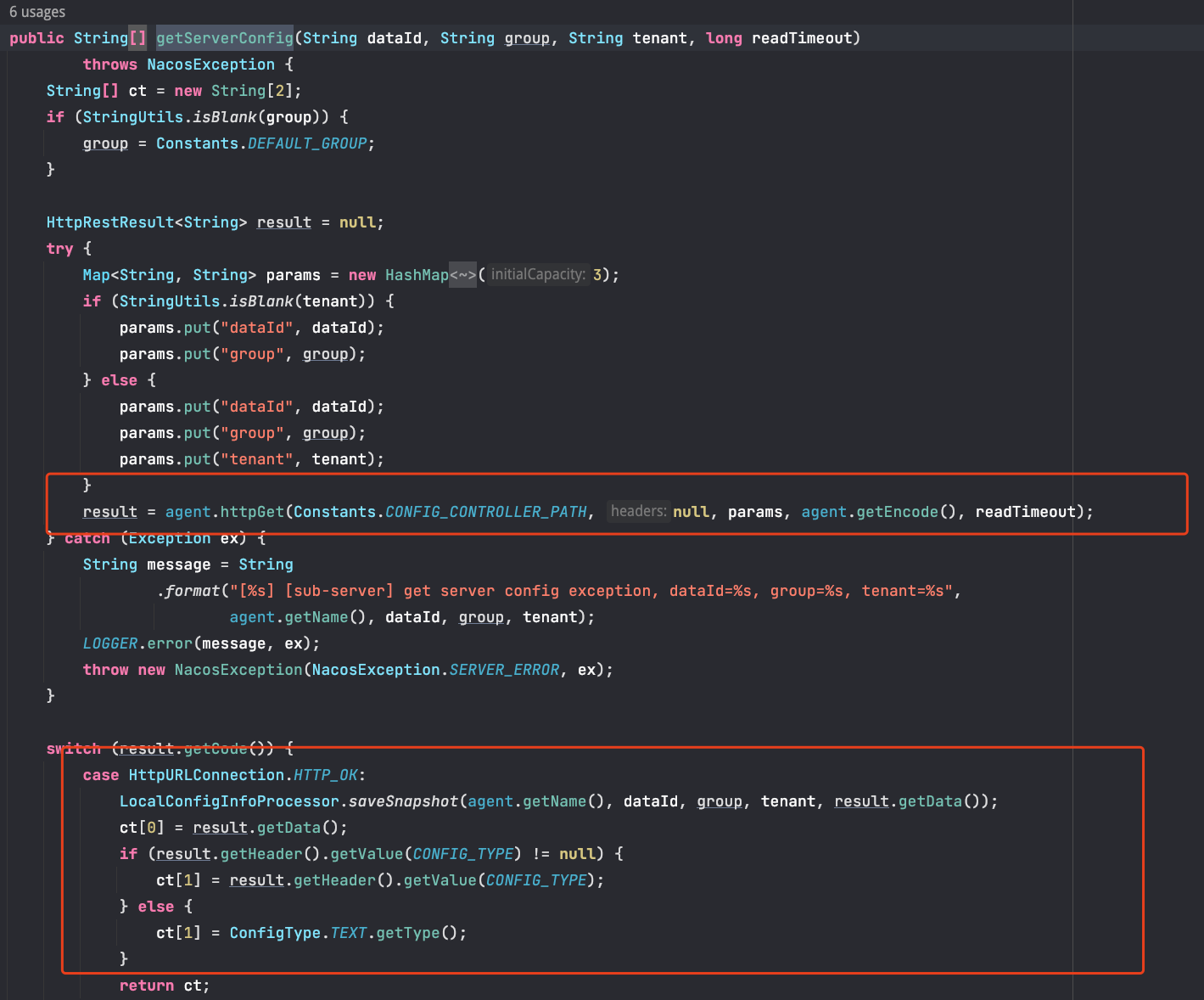Click the SERVER_ERROR constant
Screen dimensions: 1204x1000
504,670
